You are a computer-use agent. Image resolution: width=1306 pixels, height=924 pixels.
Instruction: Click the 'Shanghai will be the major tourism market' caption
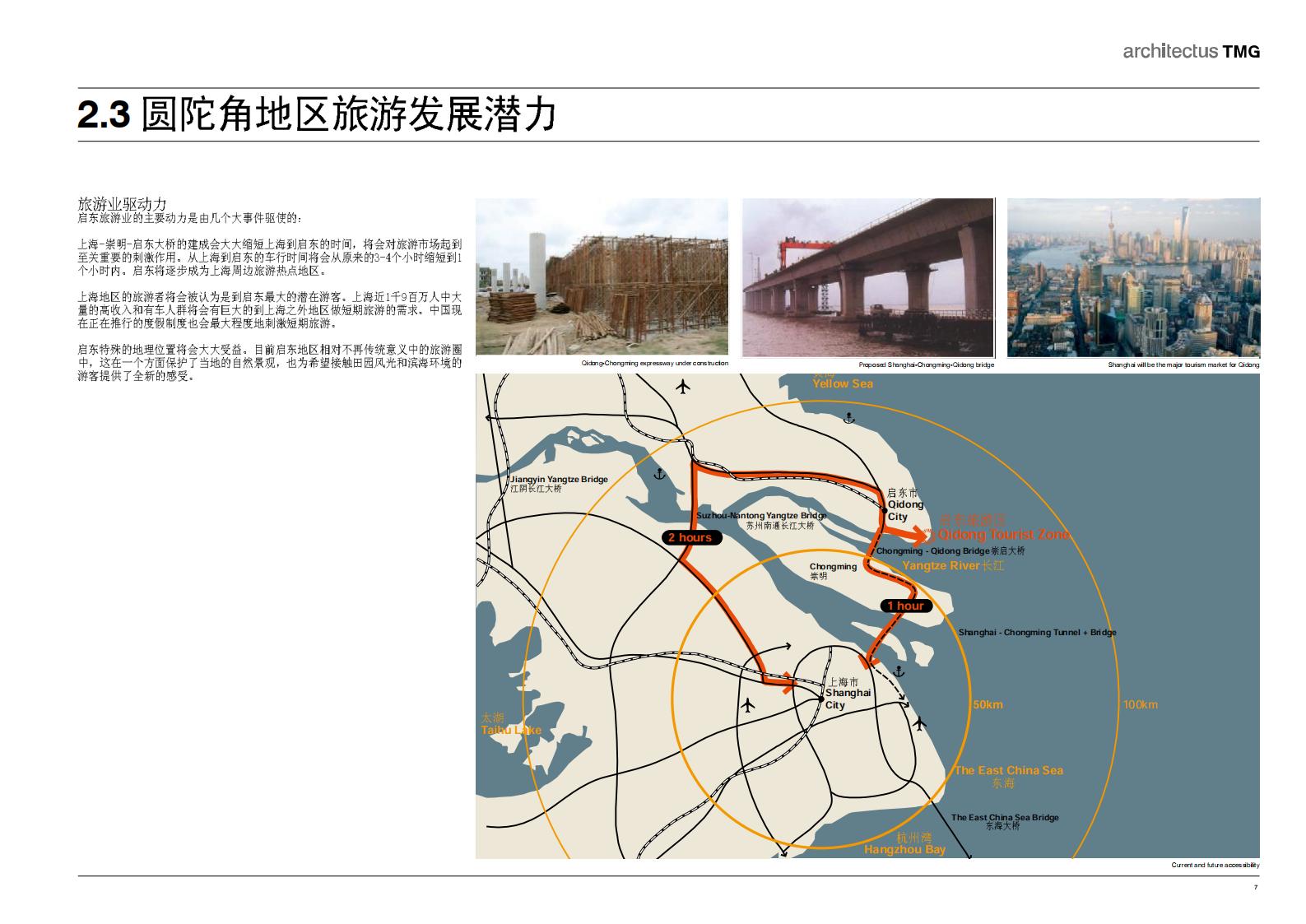click(x=1183, y=364)
